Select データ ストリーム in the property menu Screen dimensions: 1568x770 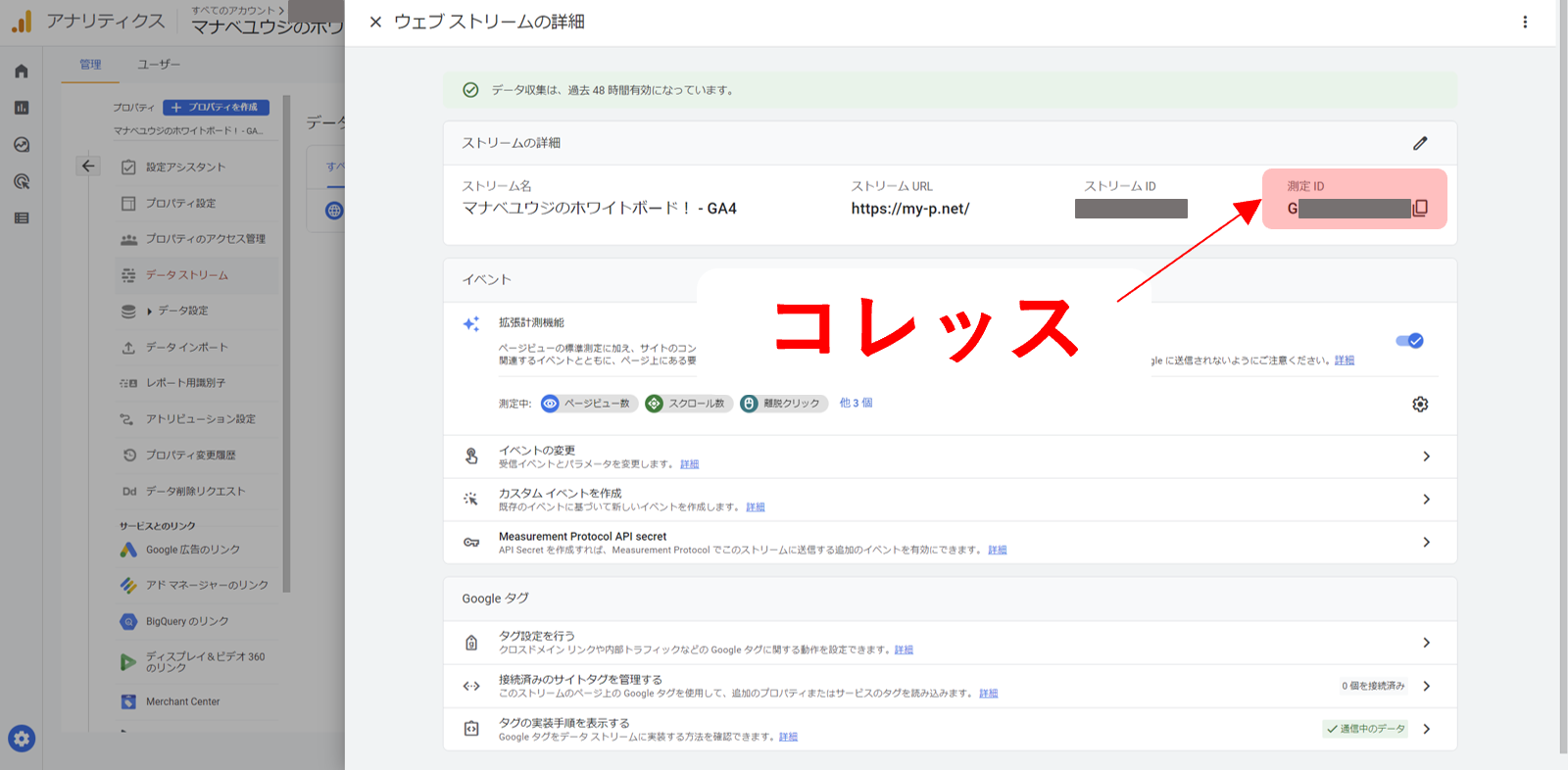point(198,275)
